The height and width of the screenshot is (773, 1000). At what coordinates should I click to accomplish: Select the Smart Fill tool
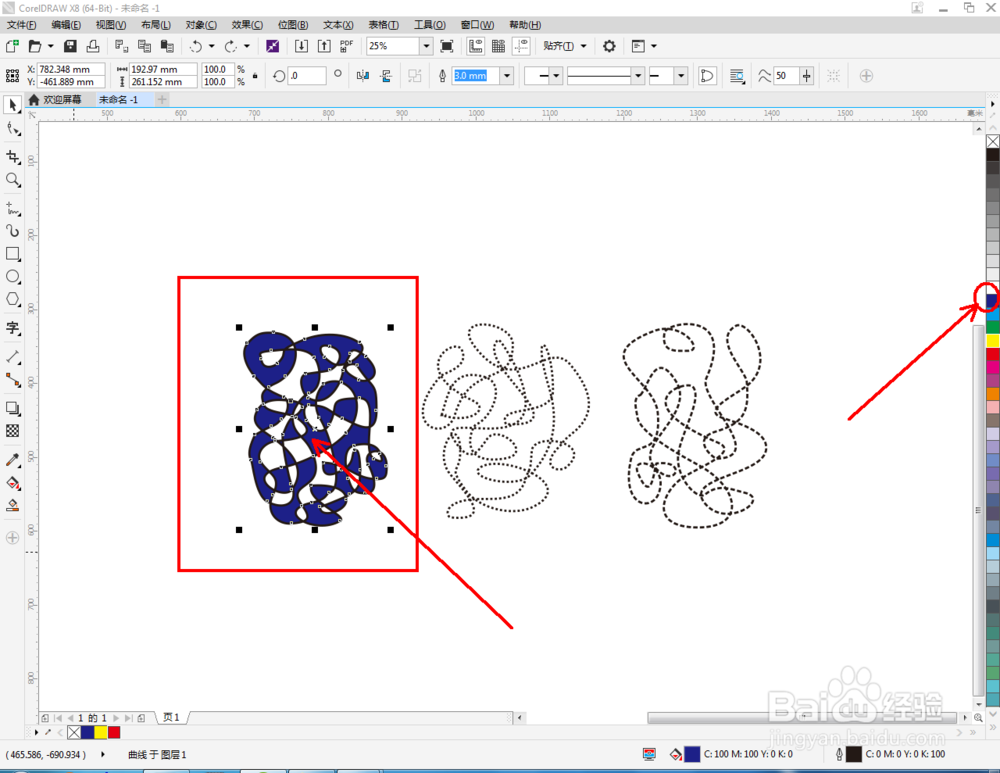tap(12, 506)
